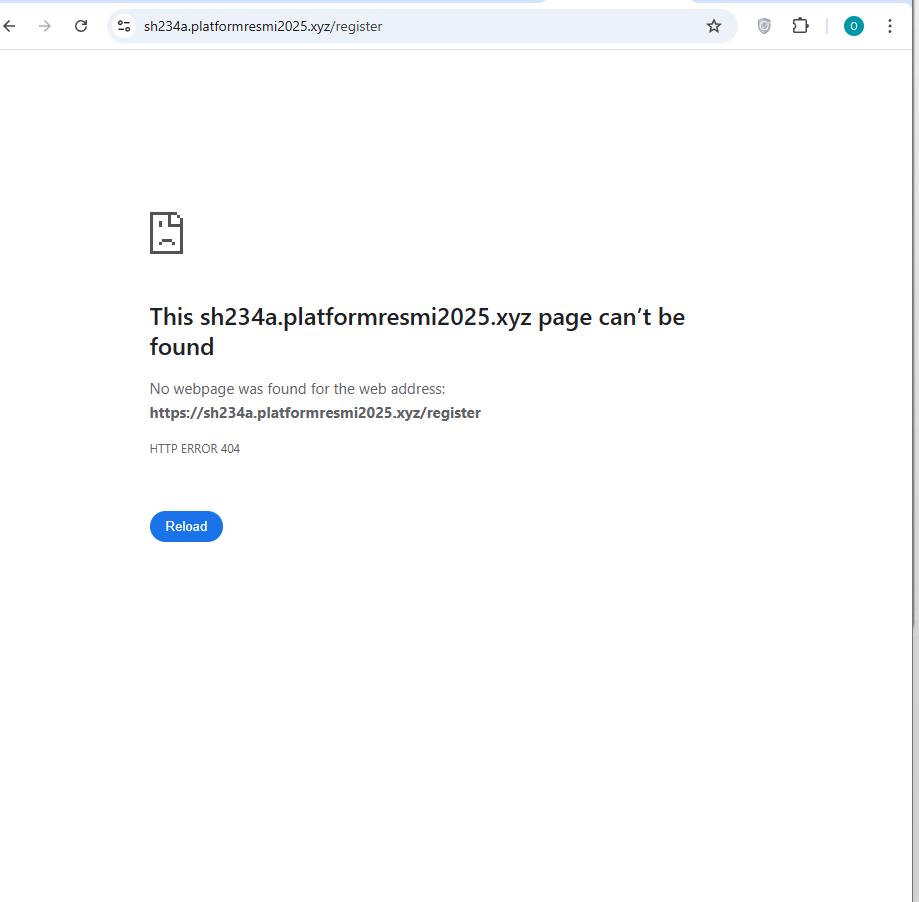This screenshot has height=902, width=919.
Task: Open the Extensions puzzle piece menu
Action: 800,26
